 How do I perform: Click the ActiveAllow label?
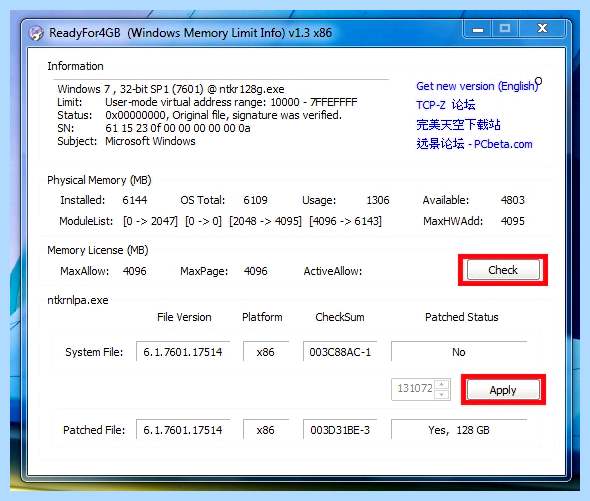[x=333, y=271]
